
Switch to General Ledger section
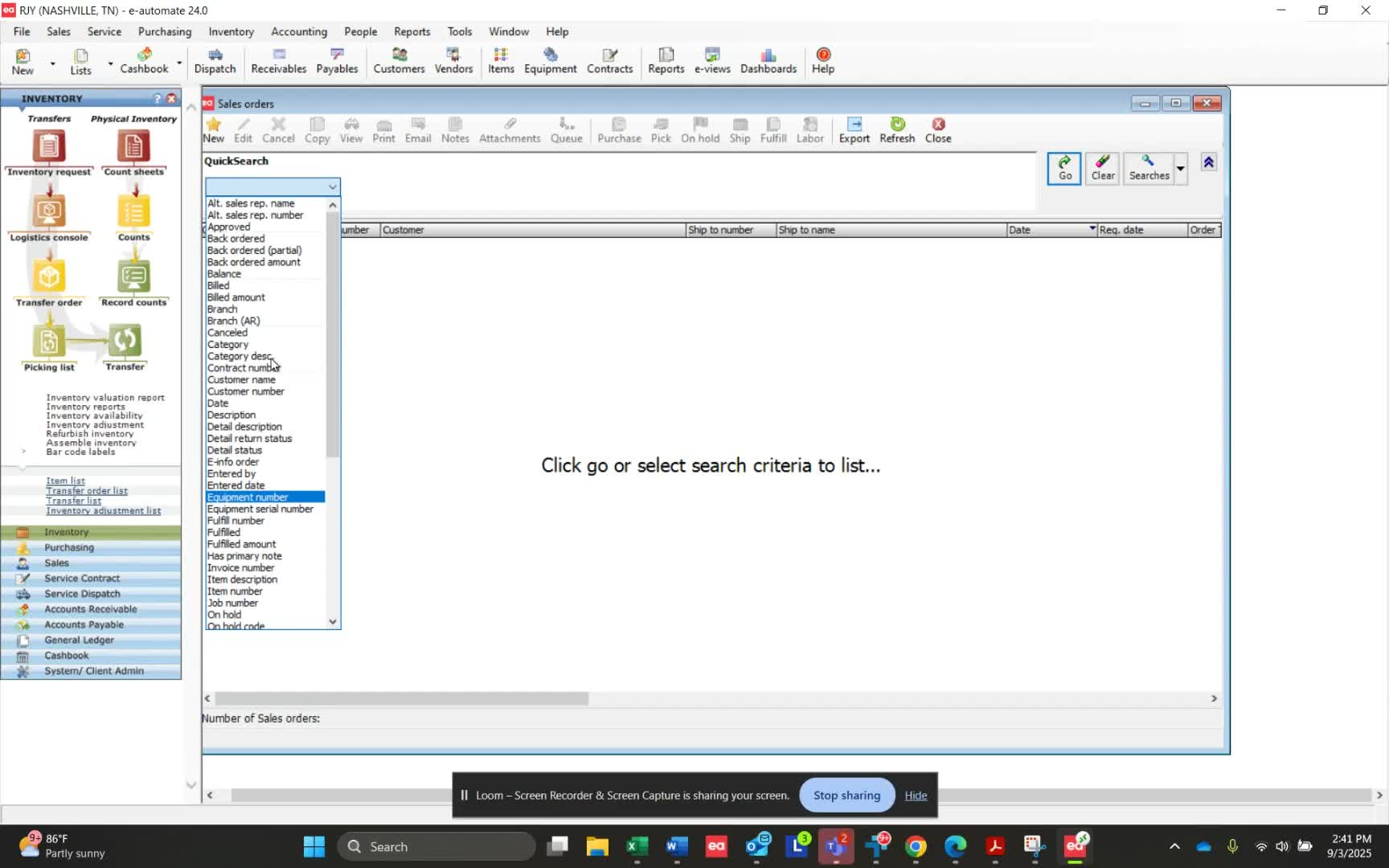click(90, 640)
